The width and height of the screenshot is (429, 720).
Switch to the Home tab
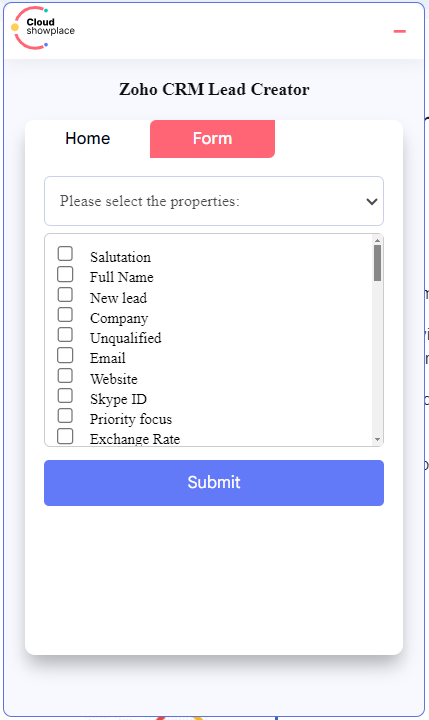88,139
